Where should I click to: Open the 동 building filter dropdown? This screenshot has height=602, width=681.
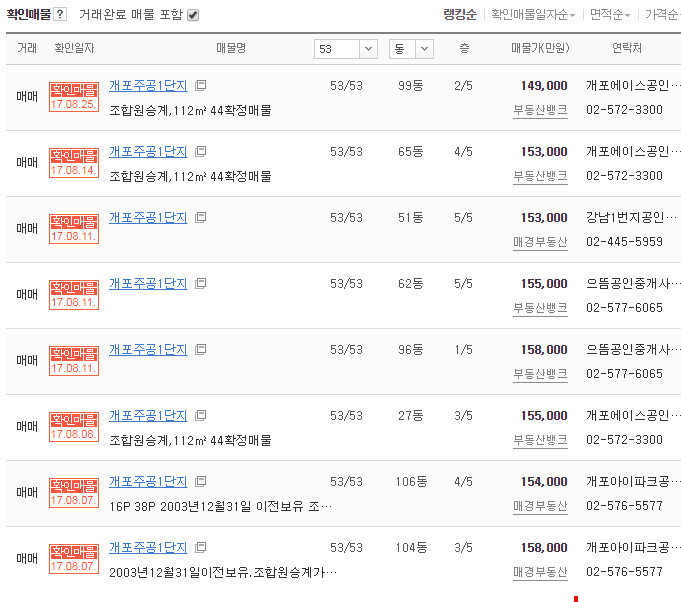[x=411, y=49]
